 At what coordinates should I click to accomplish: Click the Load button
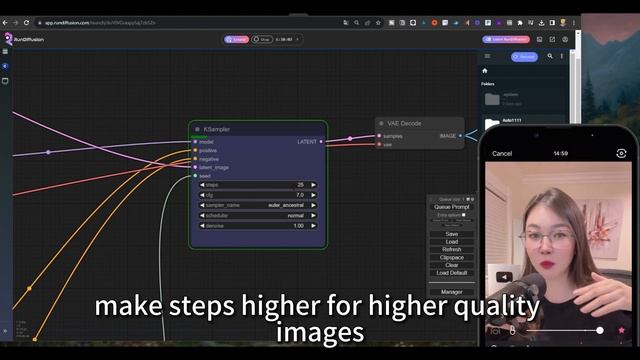pyautogui.click(x=452, y=242)
